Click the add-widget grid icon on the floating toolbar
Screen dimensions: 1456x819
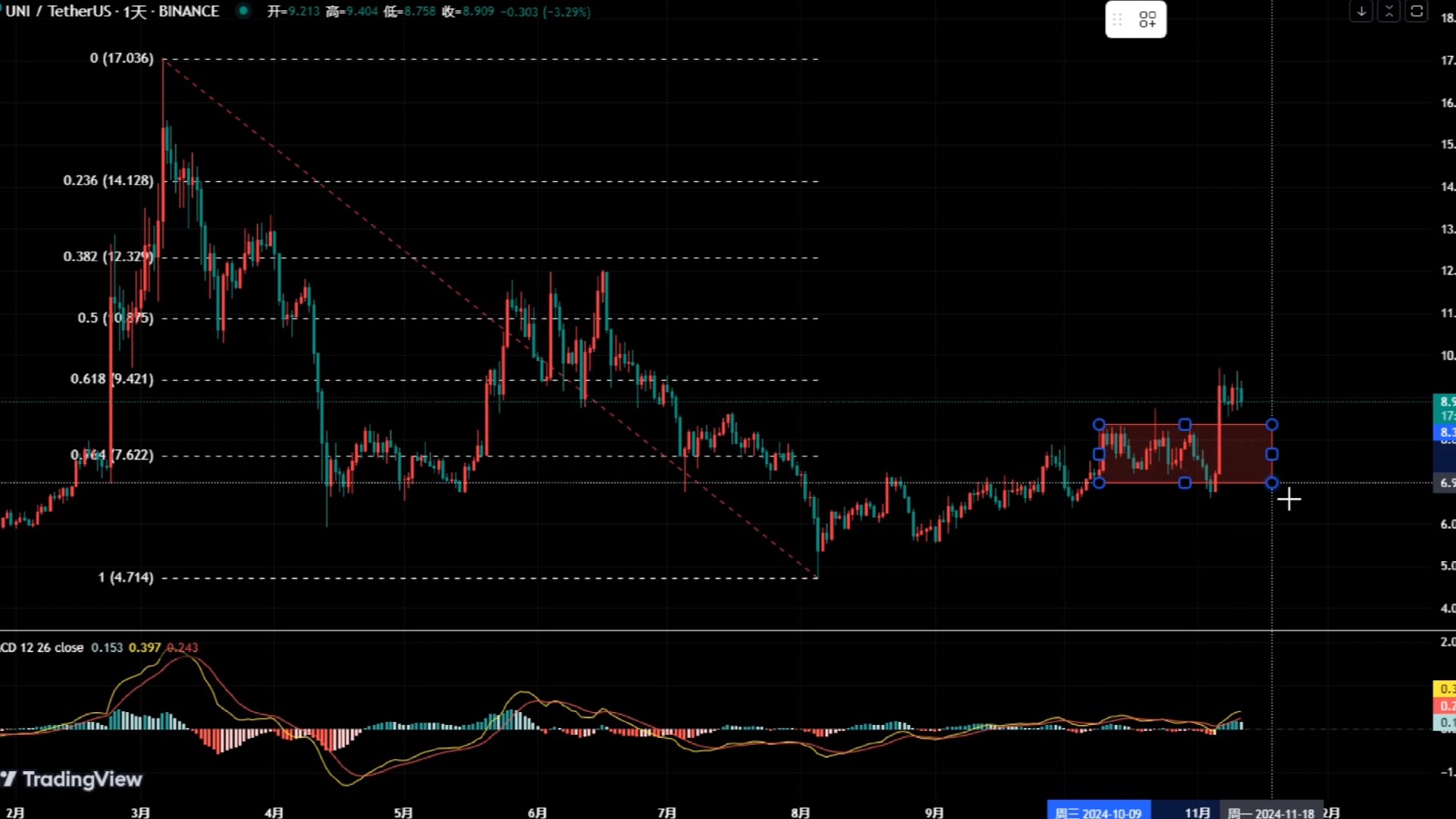tap(1147, 19)
